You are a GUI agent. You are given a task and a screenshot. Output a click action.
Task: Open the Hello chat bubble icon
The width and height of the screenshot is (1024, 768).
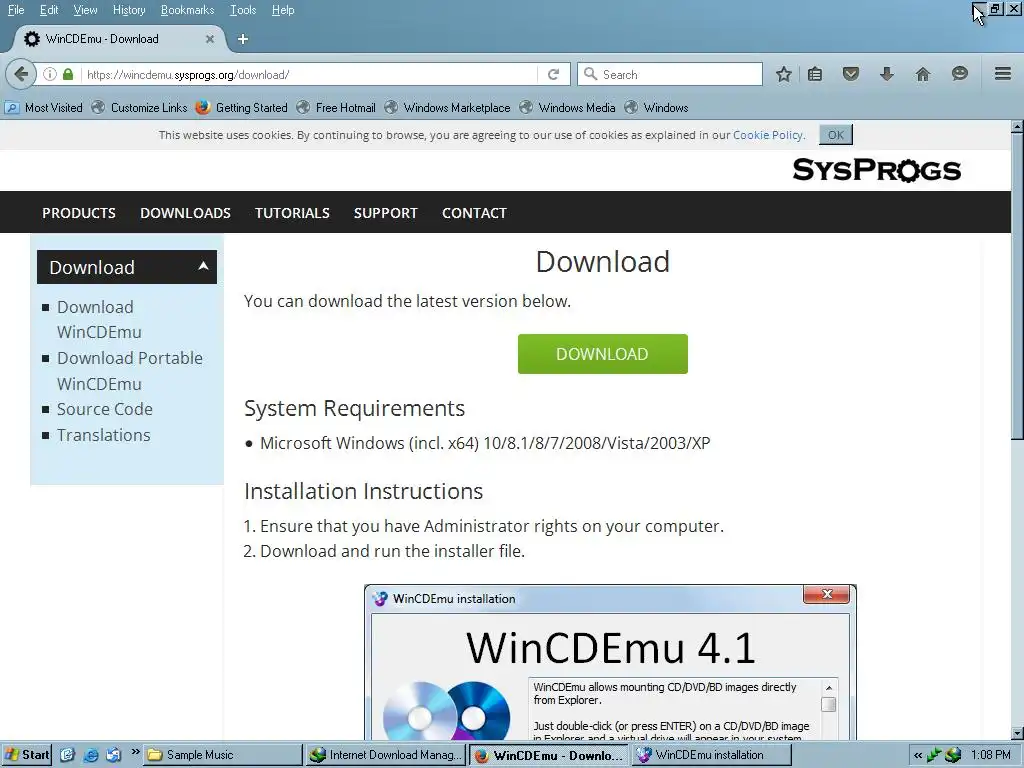pyautogui.click(x=959, y=74)
